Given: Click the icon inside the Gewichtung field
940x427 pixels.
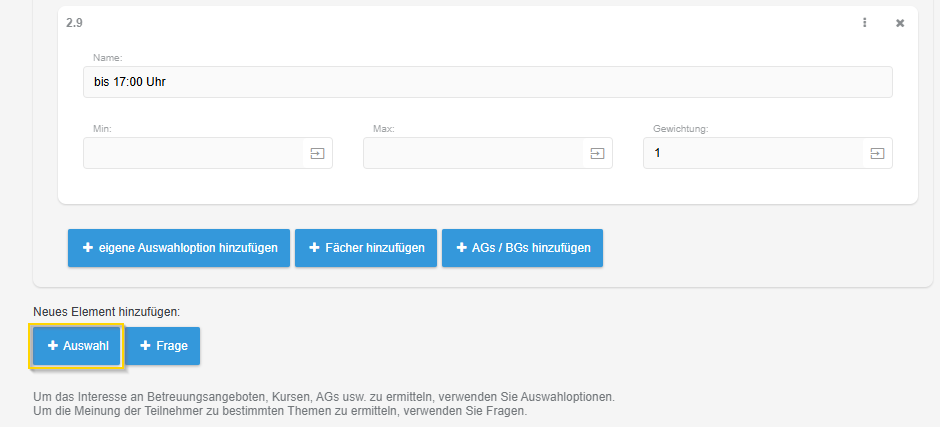Looking at the screenshot, I should 877,153.
